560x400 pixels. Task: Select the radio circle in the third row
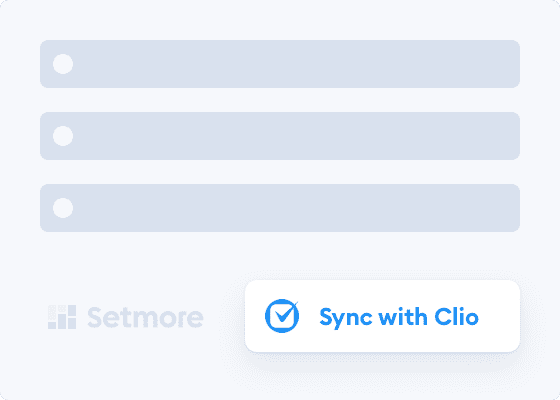pos(63,208)
